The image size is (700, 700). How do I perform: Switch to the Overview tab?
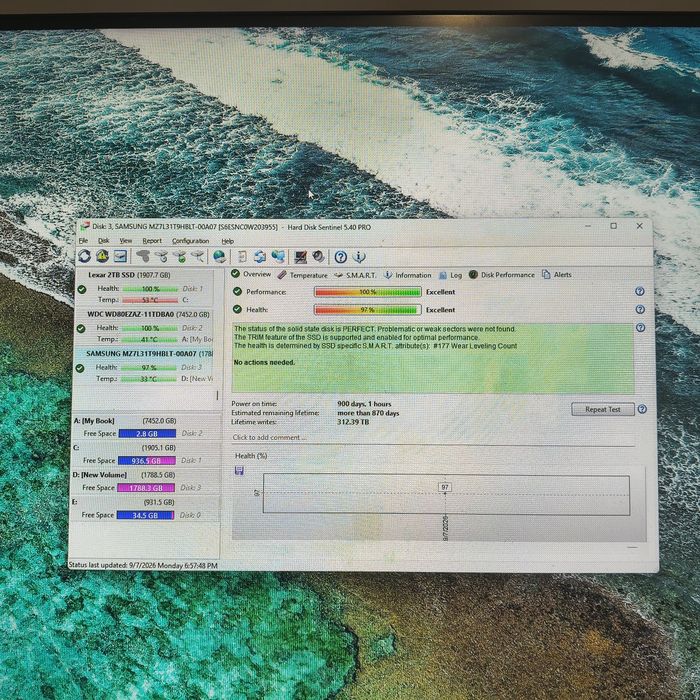tap(251, 274)
